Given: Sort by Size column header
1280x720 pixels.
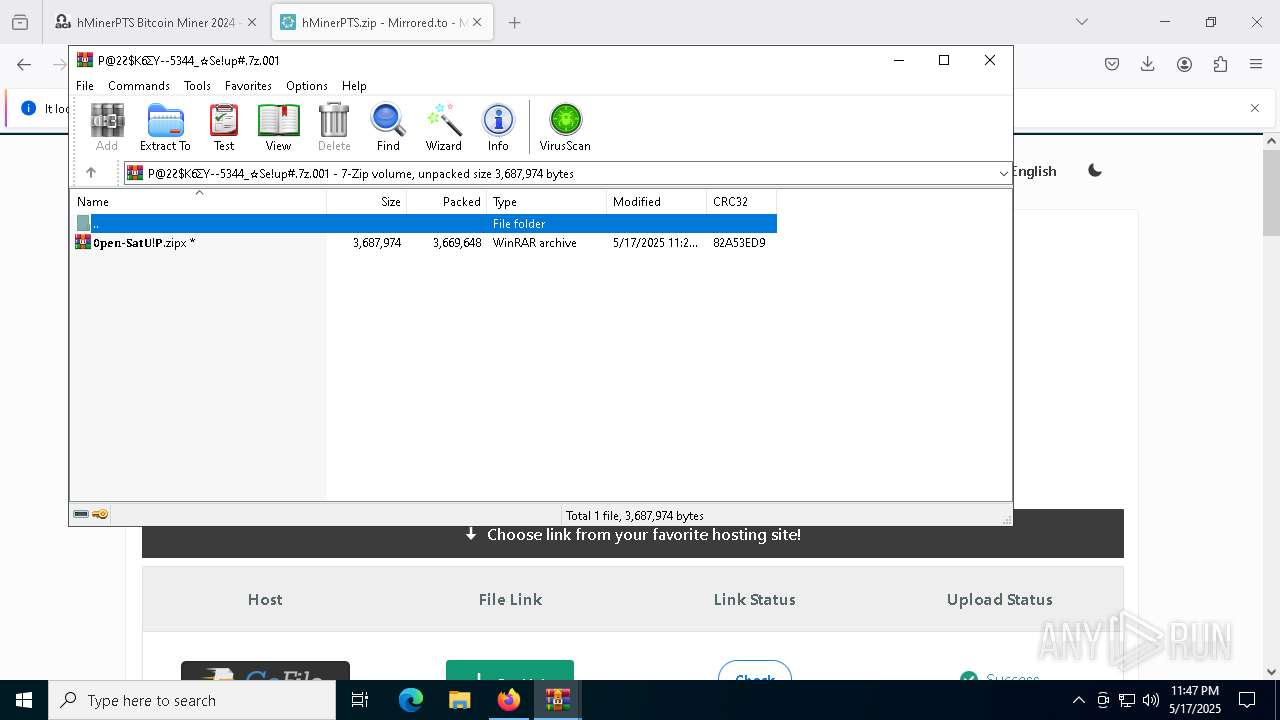Looking at the screenshot, I should pyautogui.click(x=366, y=202).
